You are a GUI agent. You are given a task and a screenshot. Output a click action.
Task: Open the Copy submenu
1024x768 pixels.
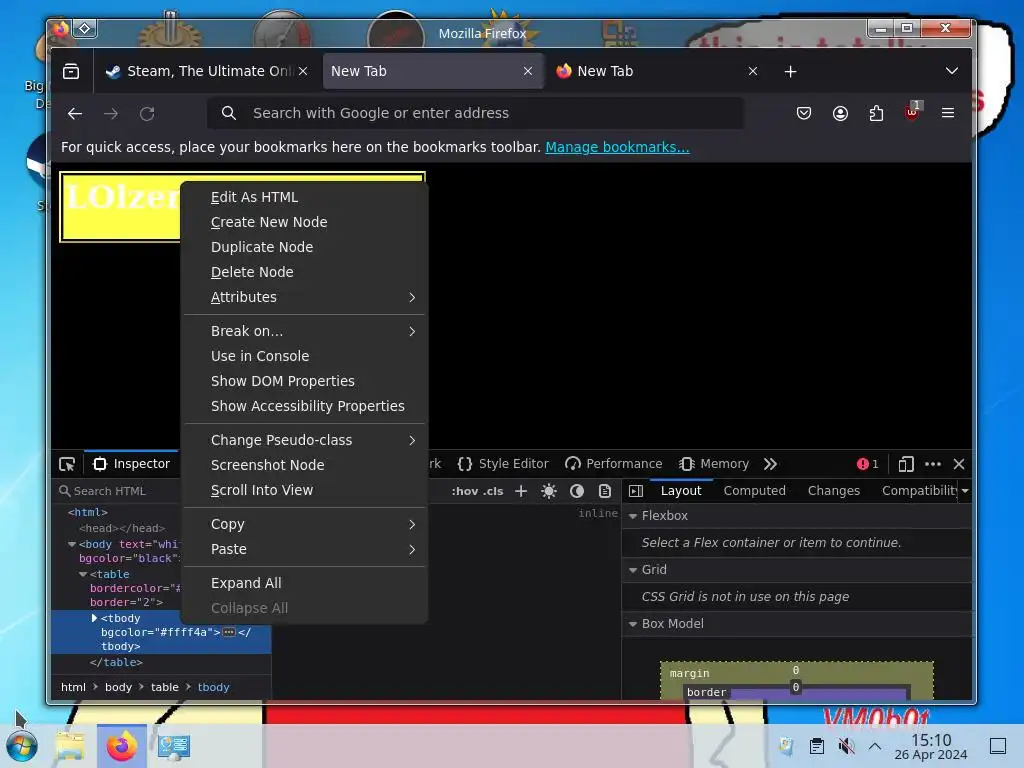[x=305, y=524]
